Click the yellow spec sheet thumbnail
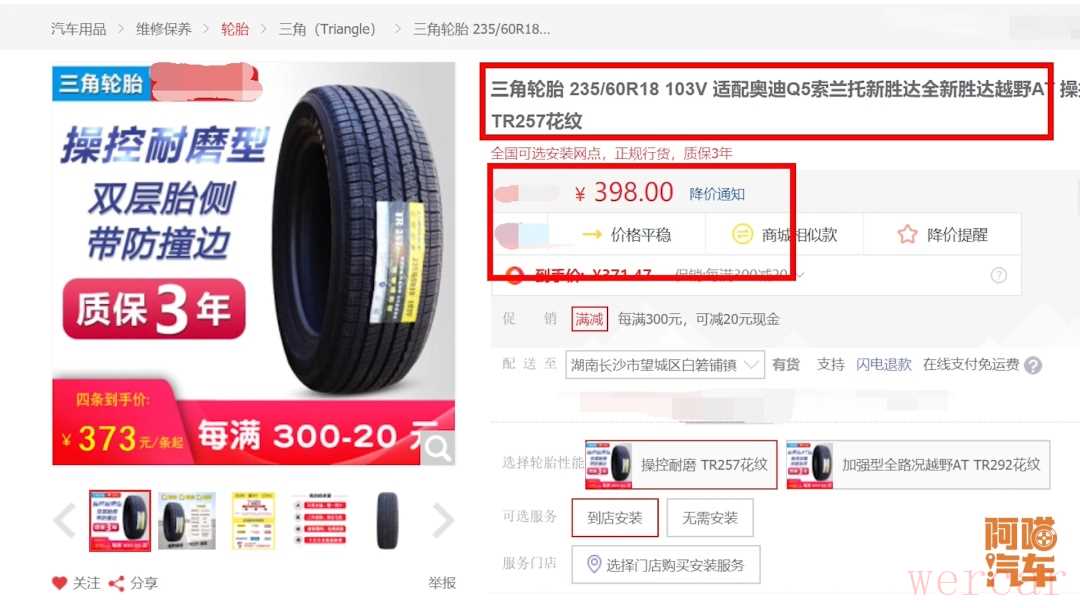Viewport: 1080px width, 608px height. [x=253, y=521]
